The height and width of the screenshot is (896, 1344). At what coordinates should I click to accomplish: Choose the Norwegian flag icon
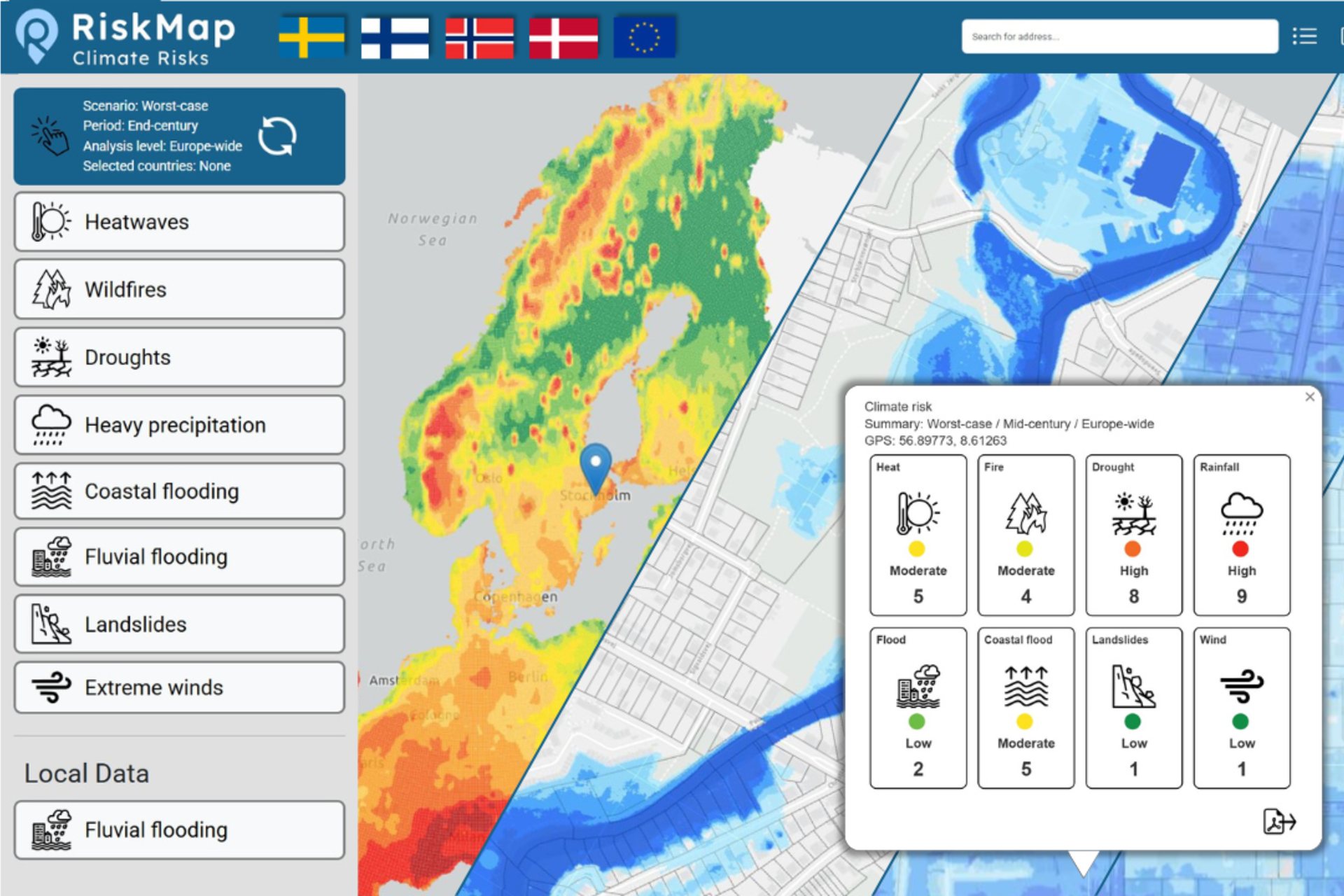(x=479, y=37)
